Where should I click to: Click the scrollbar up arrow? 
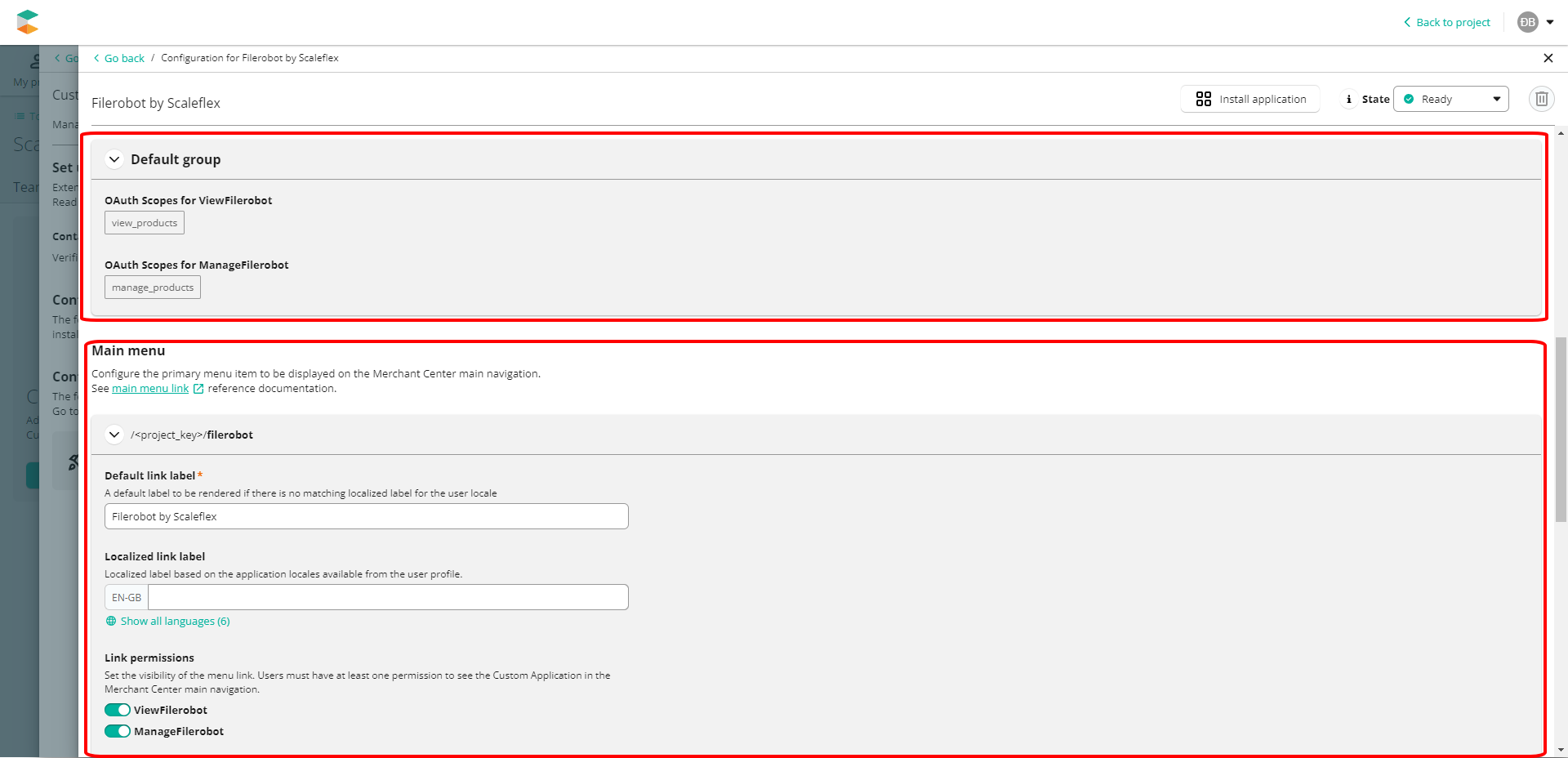coord(1561,133)
